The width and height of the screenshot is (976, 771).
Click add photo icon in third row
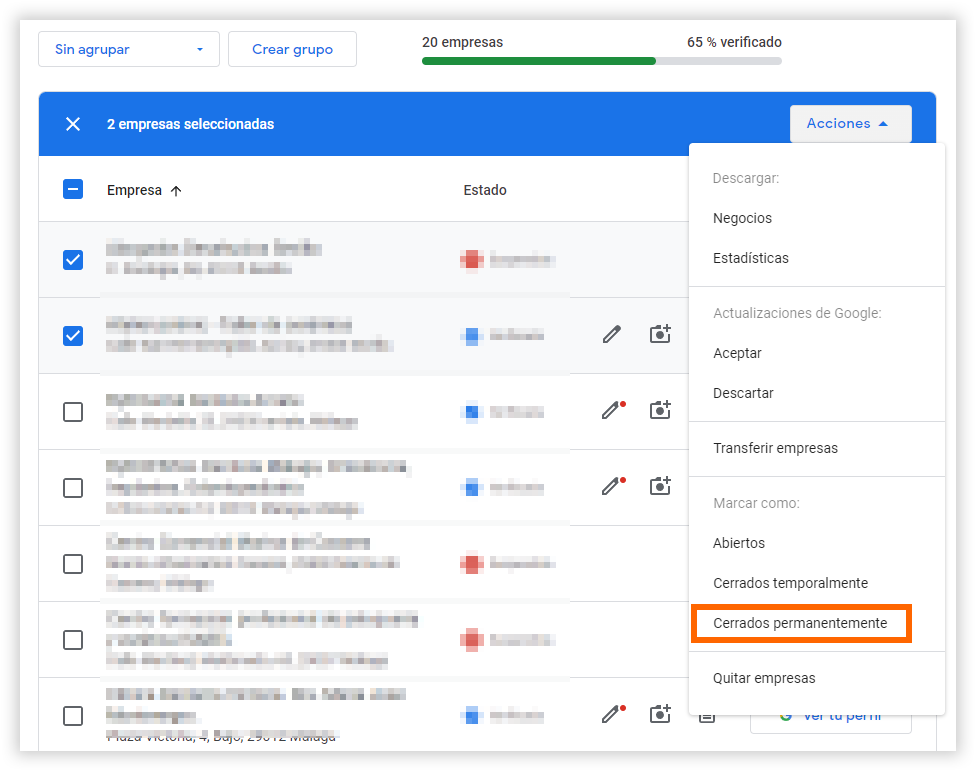click(660, 410)
